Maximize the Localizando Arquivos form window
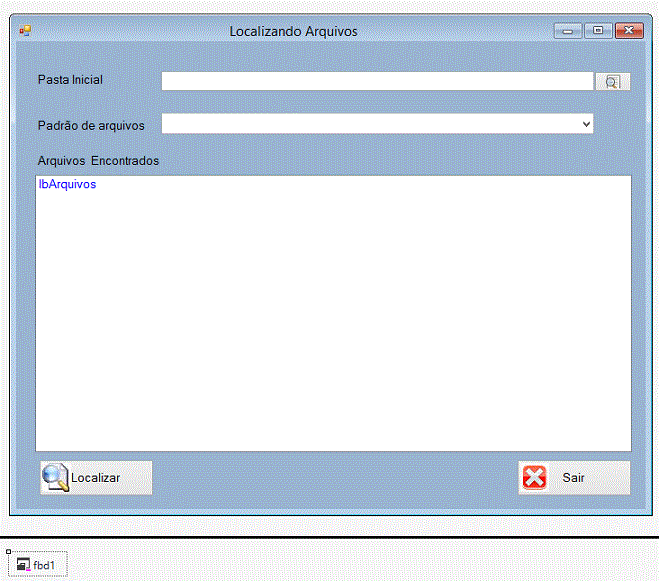 598,31
